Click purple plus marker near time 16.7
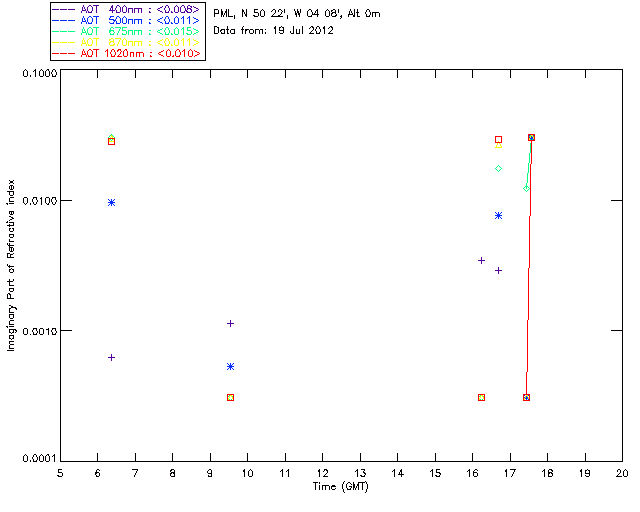 (498, 271)
